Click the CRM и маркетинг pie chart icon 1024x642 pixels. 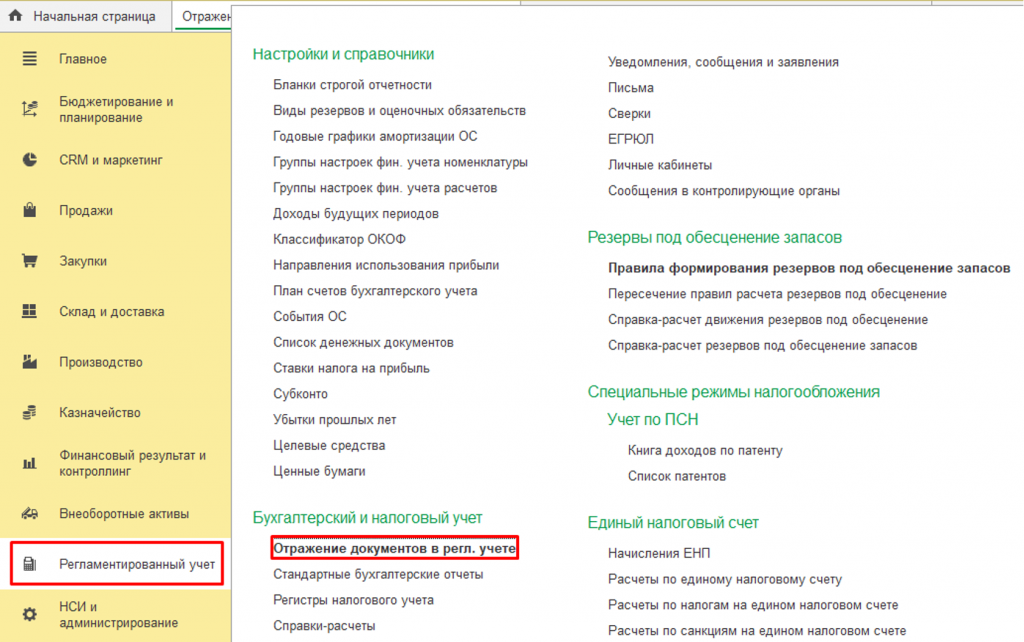point(29,160)
